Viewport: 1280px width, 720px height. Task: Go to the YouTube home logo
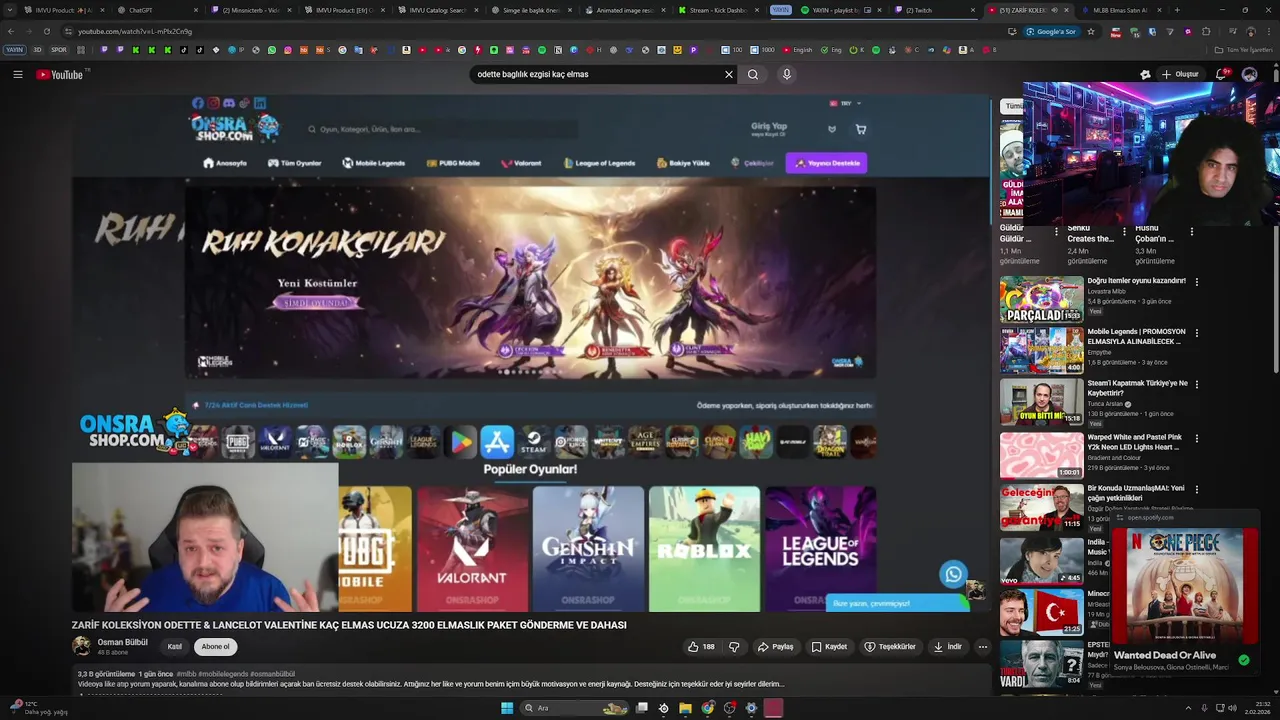tap(60, 74)
